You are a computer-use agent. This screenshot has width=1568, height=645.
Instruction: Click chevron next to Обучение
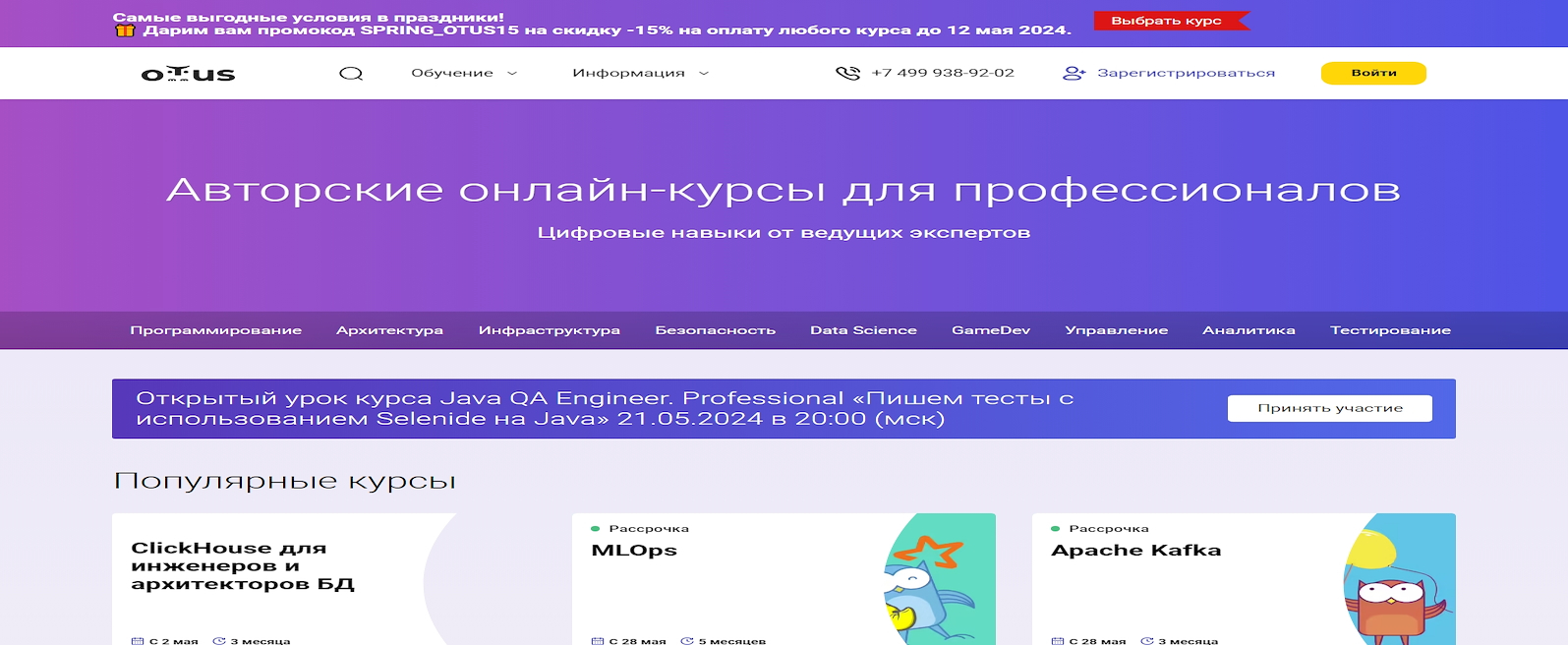(x=512, y=74)
